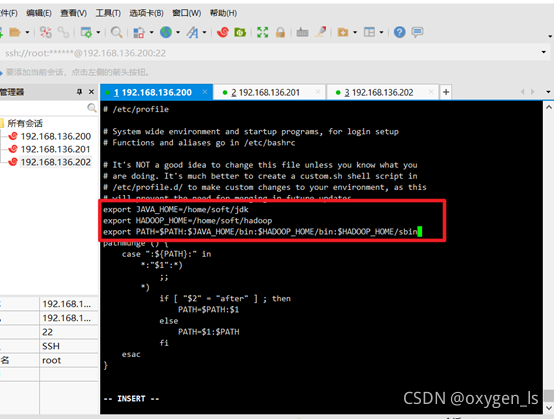Open the dropdown arrow beside the New folder icon
This screenshot has width=554, height=419.
coord(355,33)
